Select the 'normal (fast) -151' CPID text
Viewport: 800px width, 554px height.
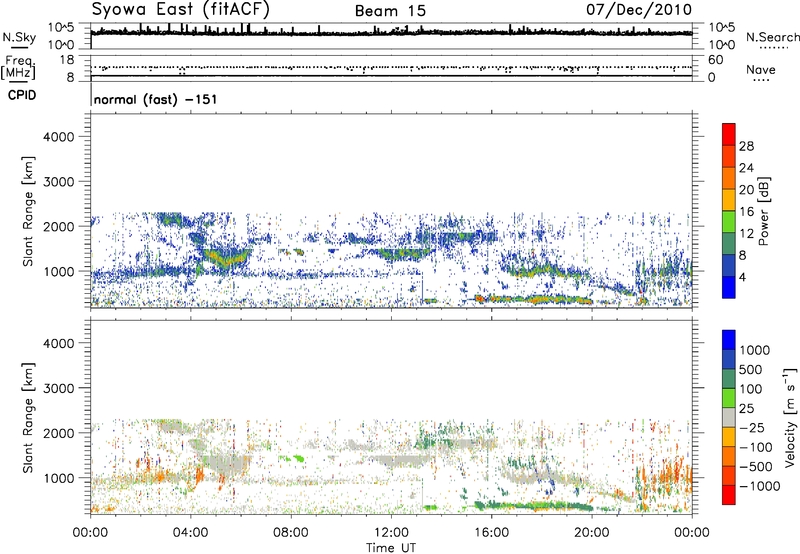(156, 99)
